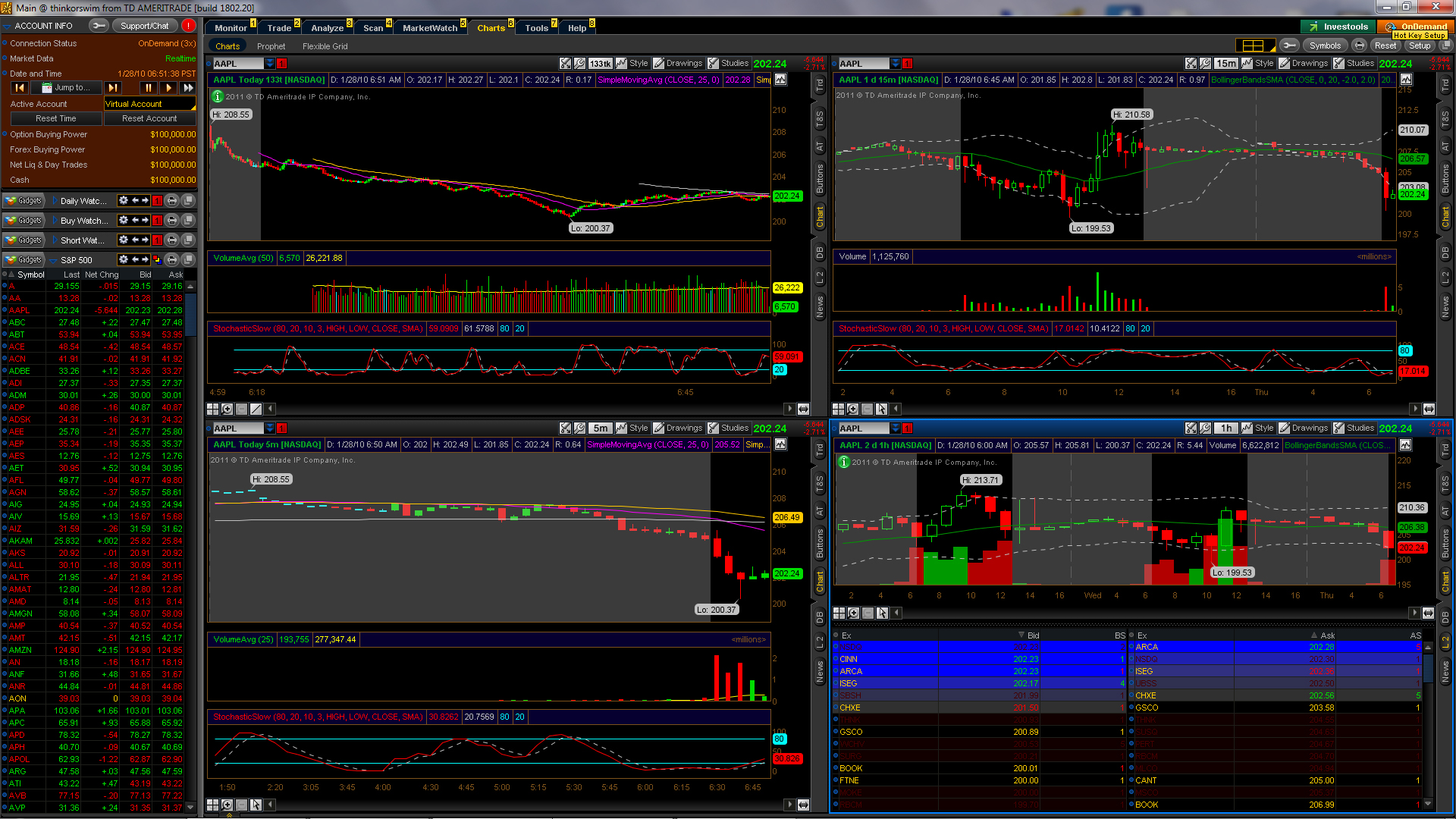The height and width of the screenshot is (819, 1456).
Task: Open Setup in the top right
Action: 1420,45
